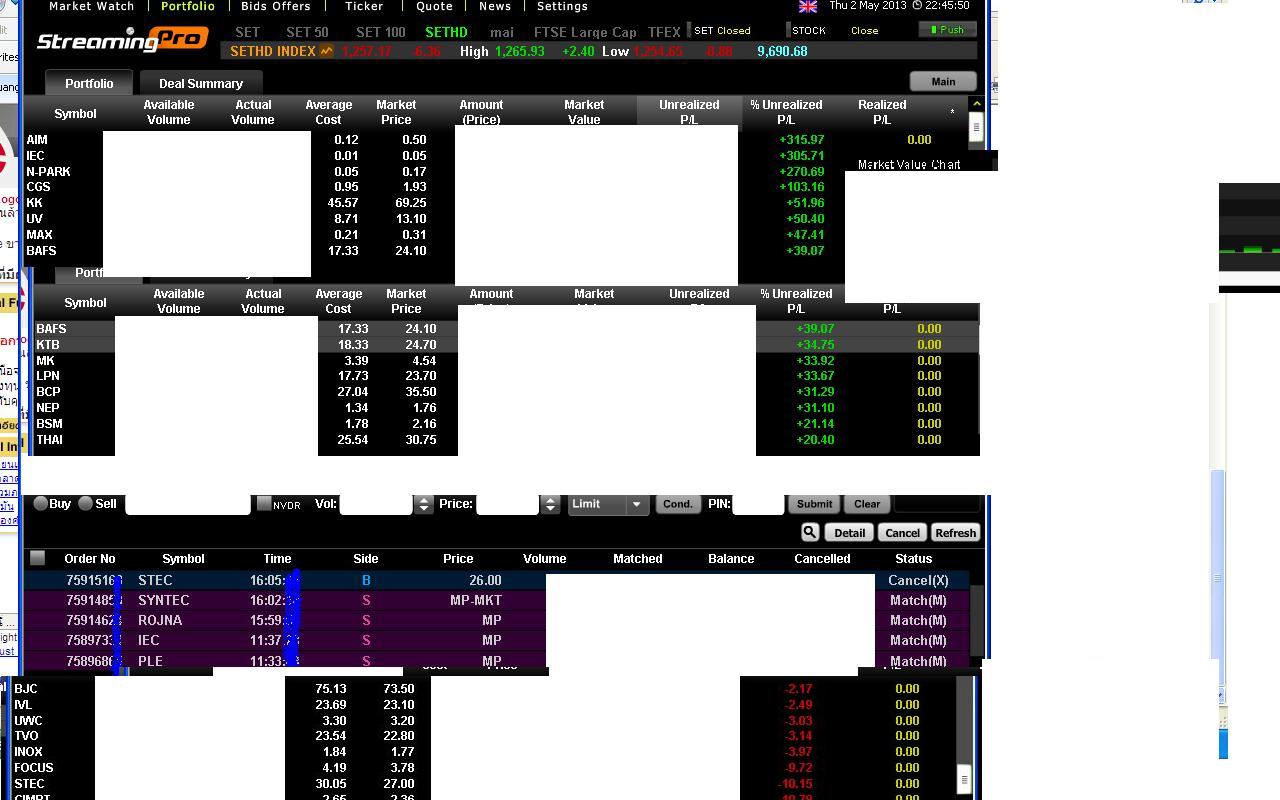The image size is (1280, 800).
Task: Switch to the Deal Summary tab
Action: pos(201,83)
